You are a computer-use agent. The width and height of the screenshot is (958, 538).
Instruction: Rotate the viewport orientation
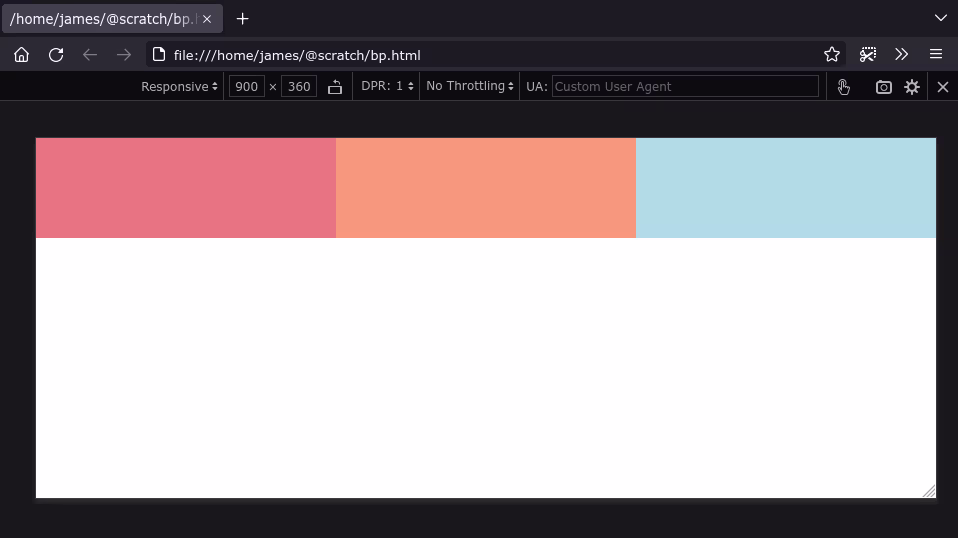(x=335, y=87)
